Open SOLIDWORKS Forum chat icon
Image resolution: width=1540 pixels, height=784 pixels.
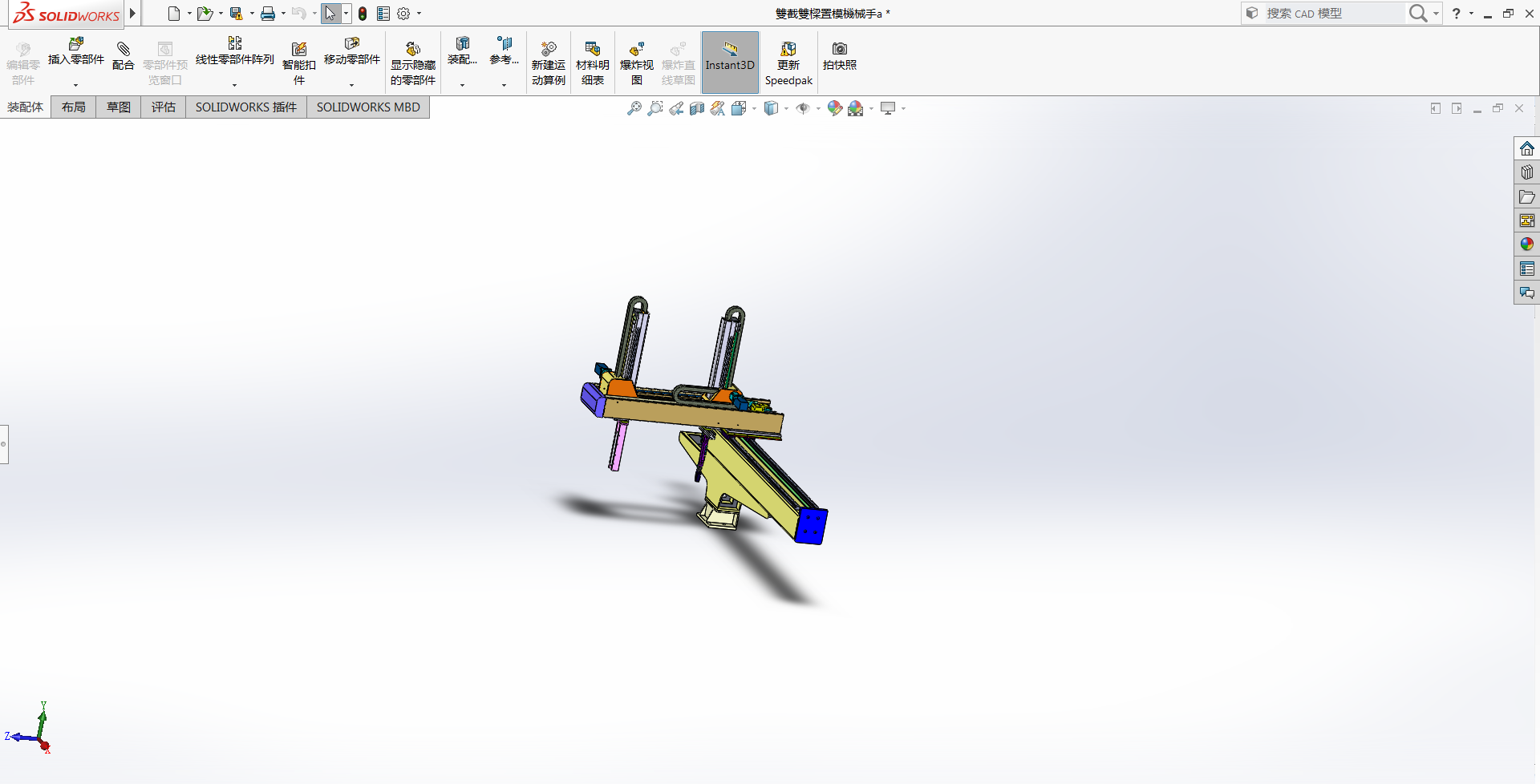[1526, 293]
